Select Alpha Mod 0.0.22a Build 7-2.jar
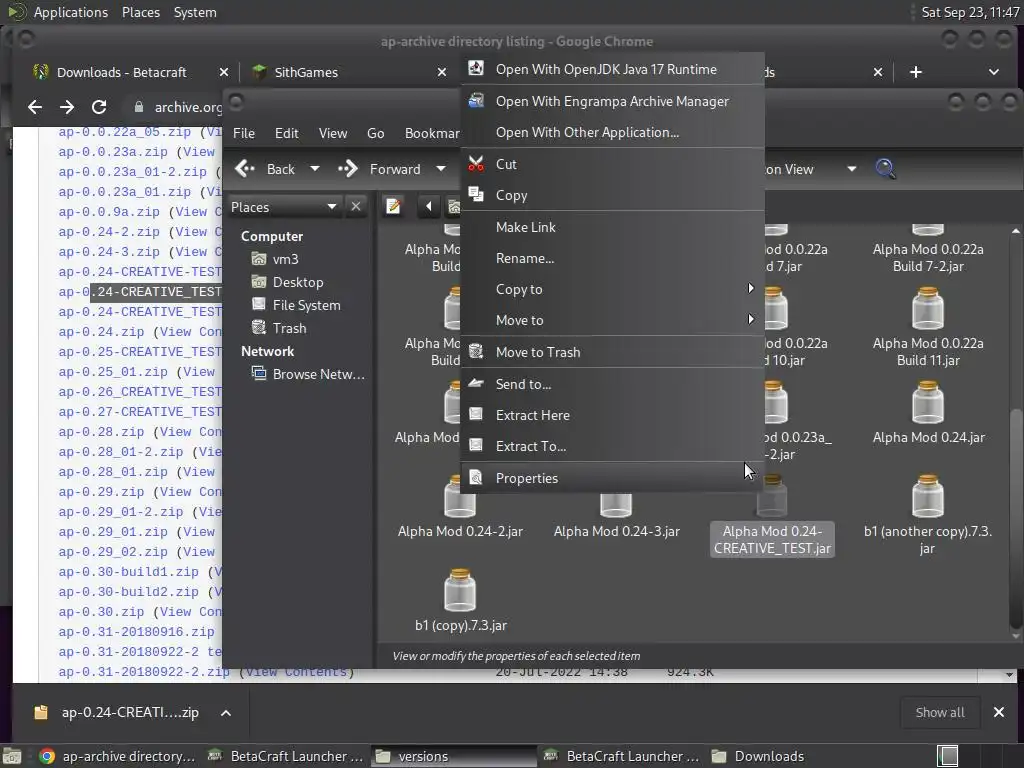The height and width of the screenshot is (768, 1024). [928, 249]
